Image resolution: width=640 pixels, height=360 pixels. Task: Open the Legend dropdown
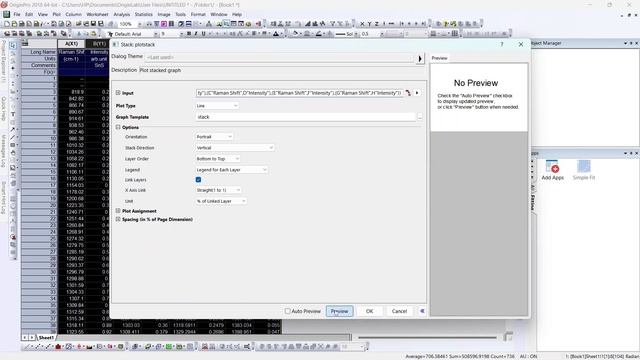[x=231, y=170]
